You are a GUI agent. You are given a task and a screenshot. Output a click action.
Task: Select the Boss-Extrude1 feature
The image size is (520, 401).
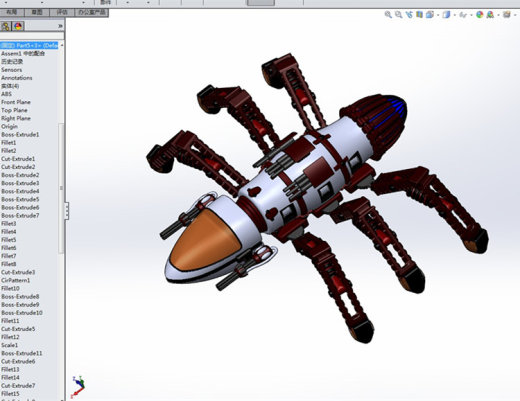coord(20,134)
